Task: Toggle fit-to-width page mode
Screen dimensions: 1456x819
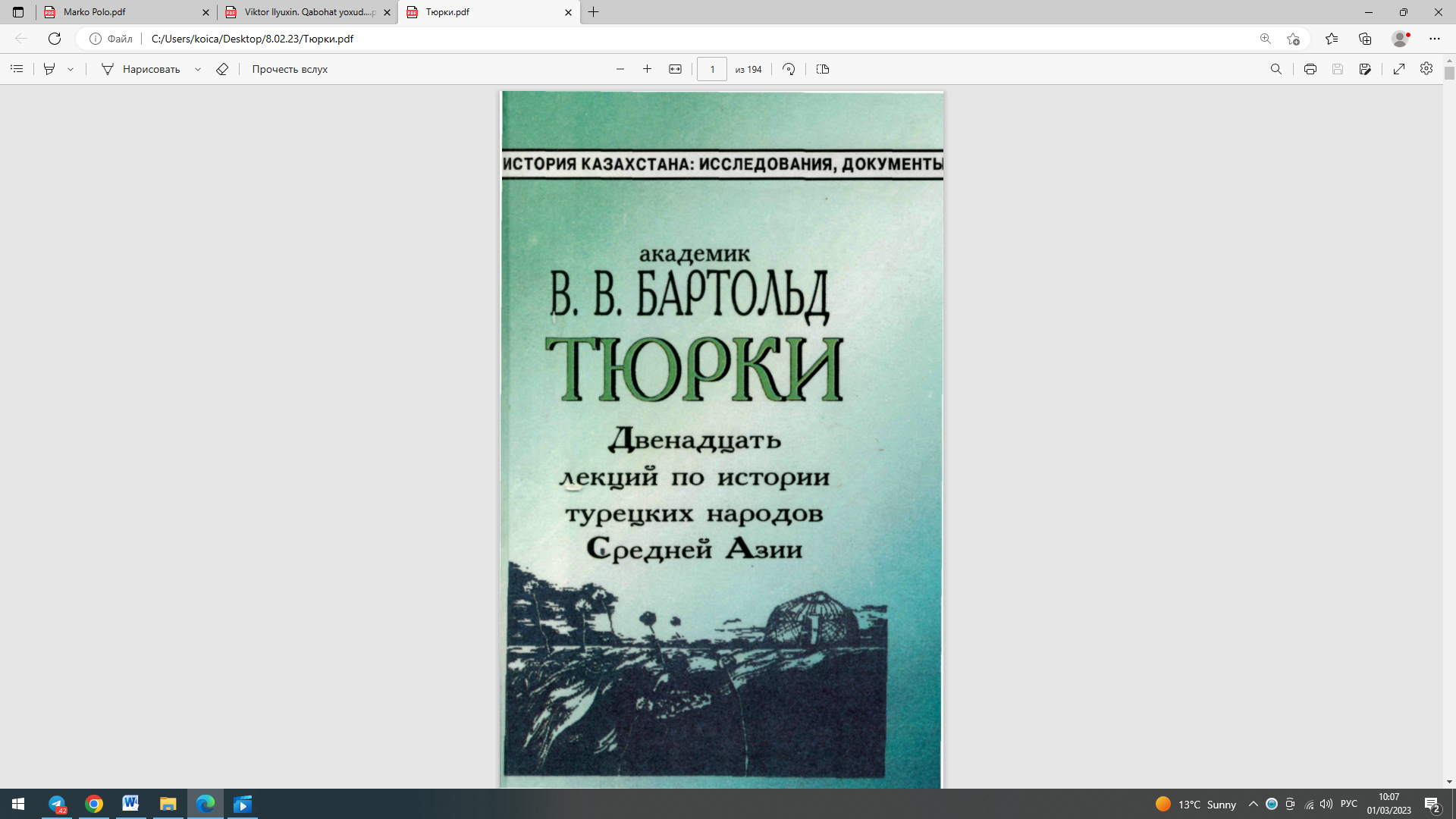Action: click(x=676, y=69)
